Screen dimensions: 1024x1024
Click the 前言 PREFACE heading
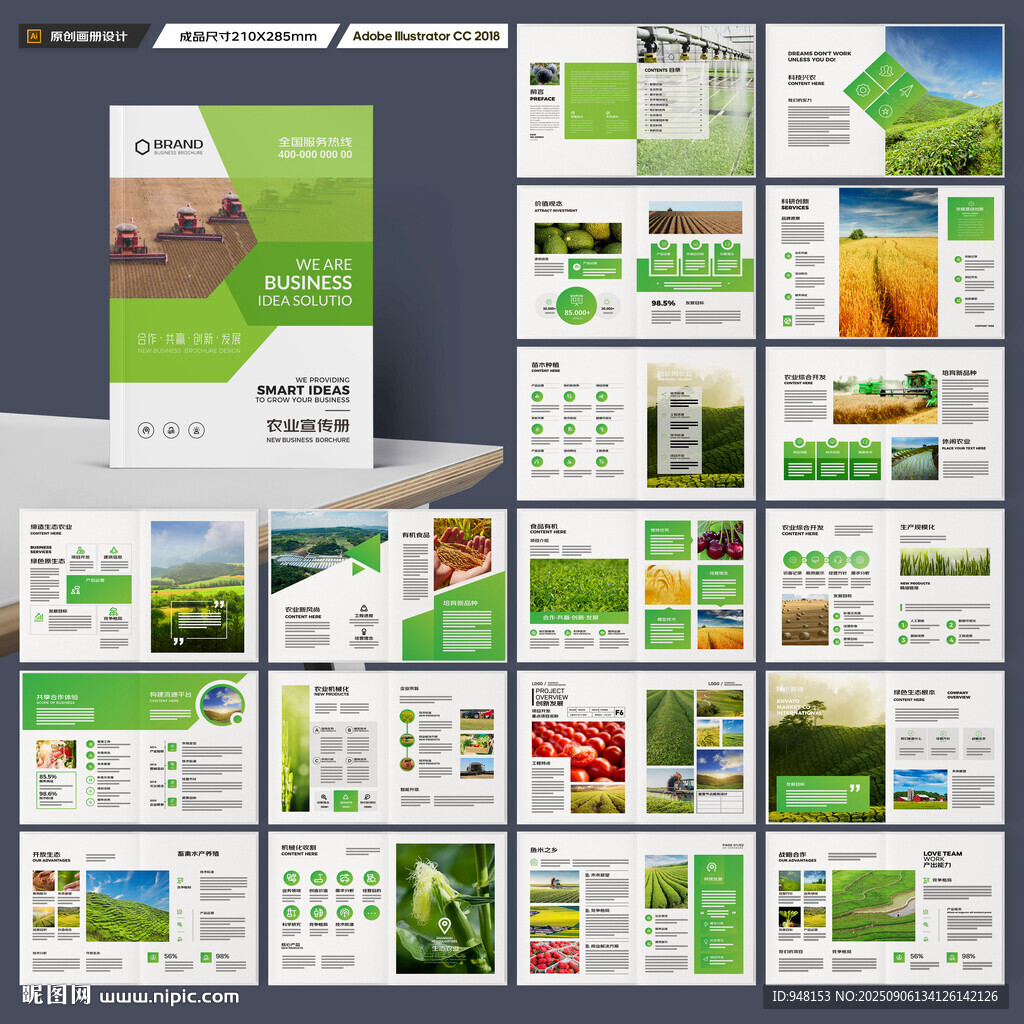tap(543, 95)
